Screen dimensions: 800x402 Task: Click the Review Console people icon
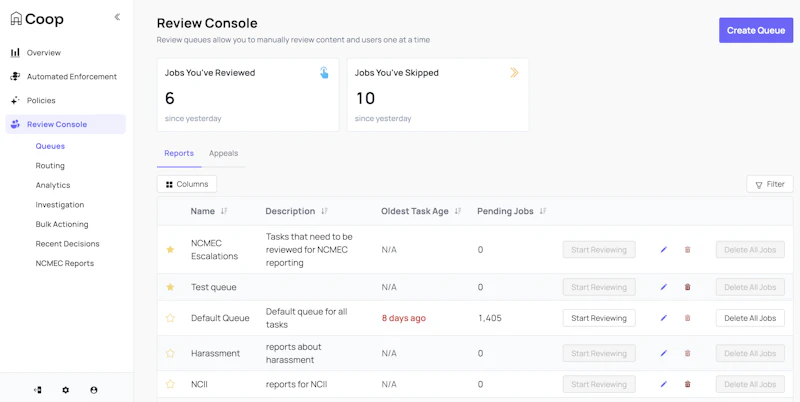pyautogui.click(x=15, y=124)
